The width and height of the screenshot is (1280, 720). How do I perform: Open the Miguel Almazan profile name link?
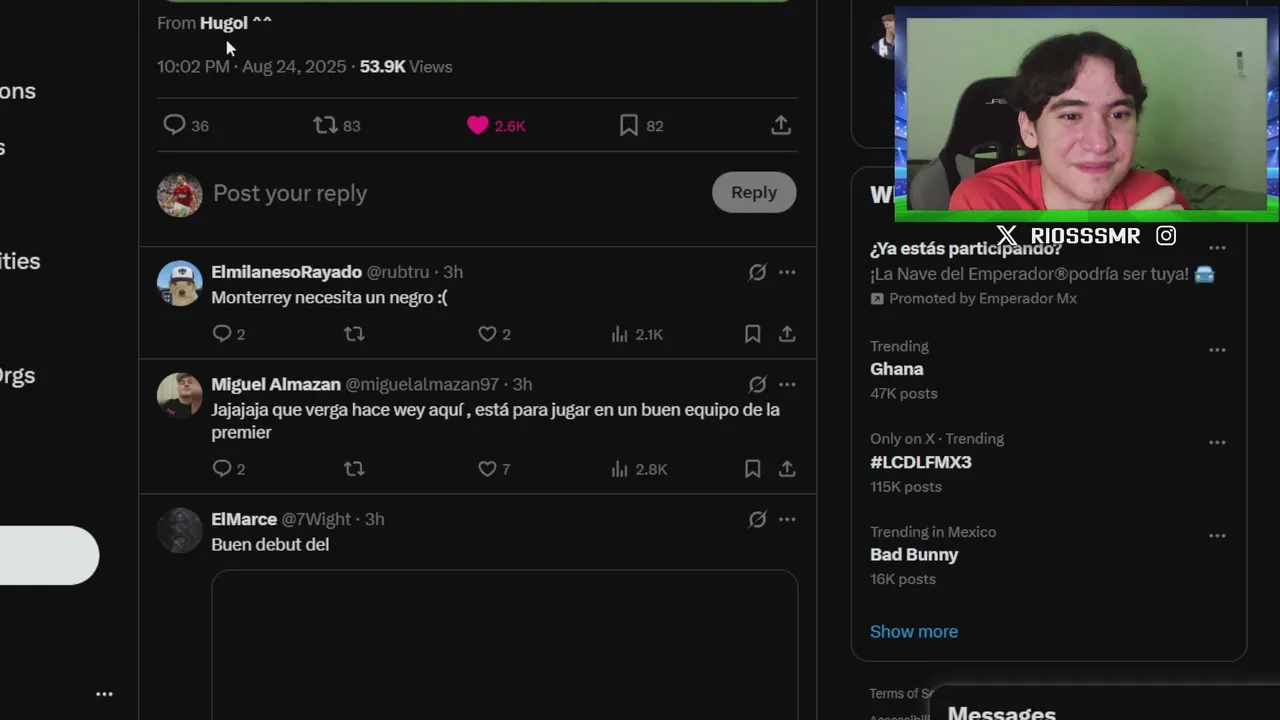pos(276,384)
